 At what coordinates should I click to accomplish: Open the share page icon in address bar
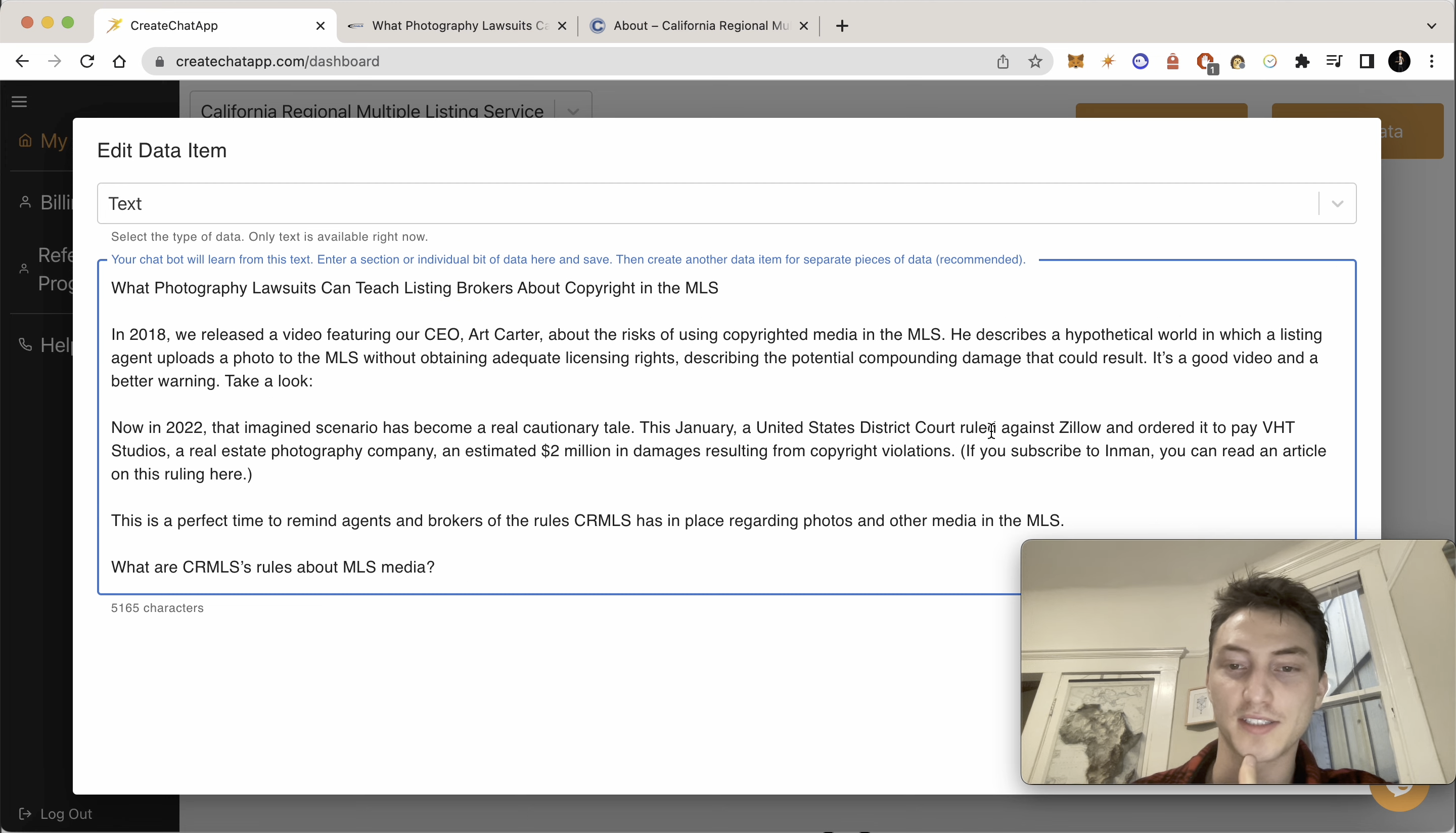[1003, 61]
